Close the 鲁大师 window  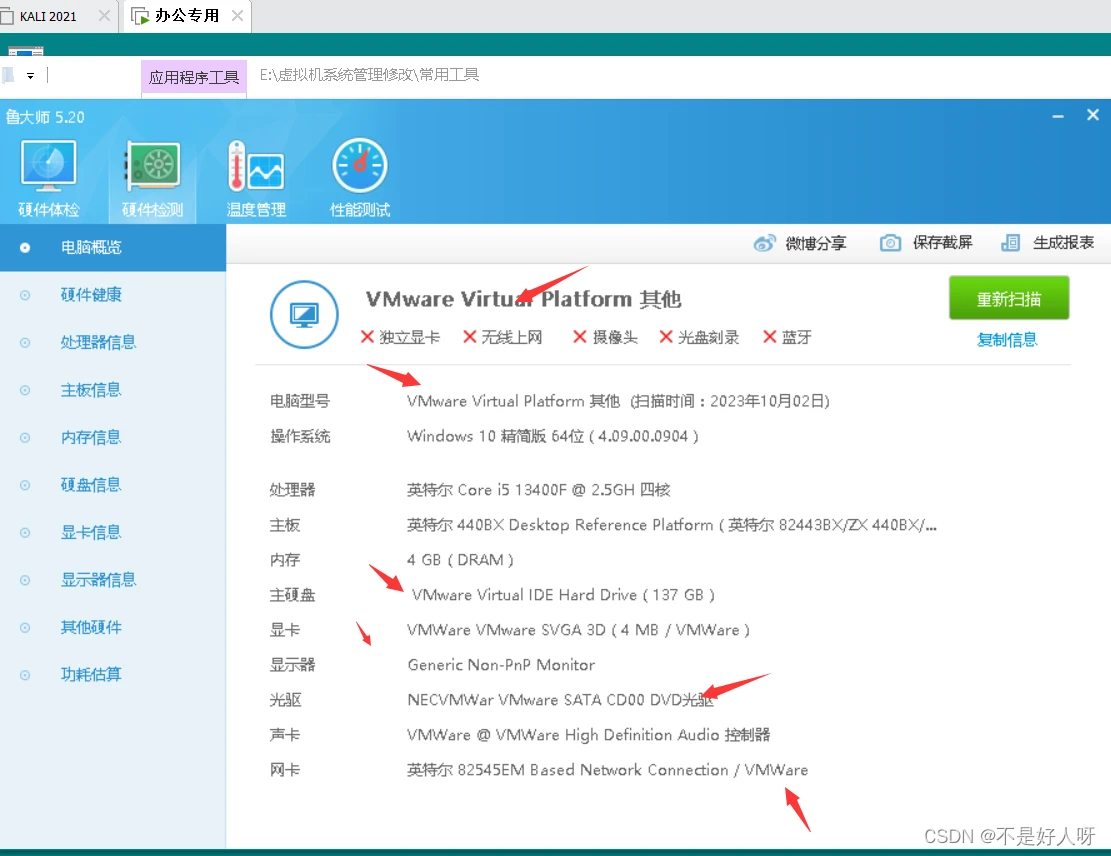tap(1093, 115)
